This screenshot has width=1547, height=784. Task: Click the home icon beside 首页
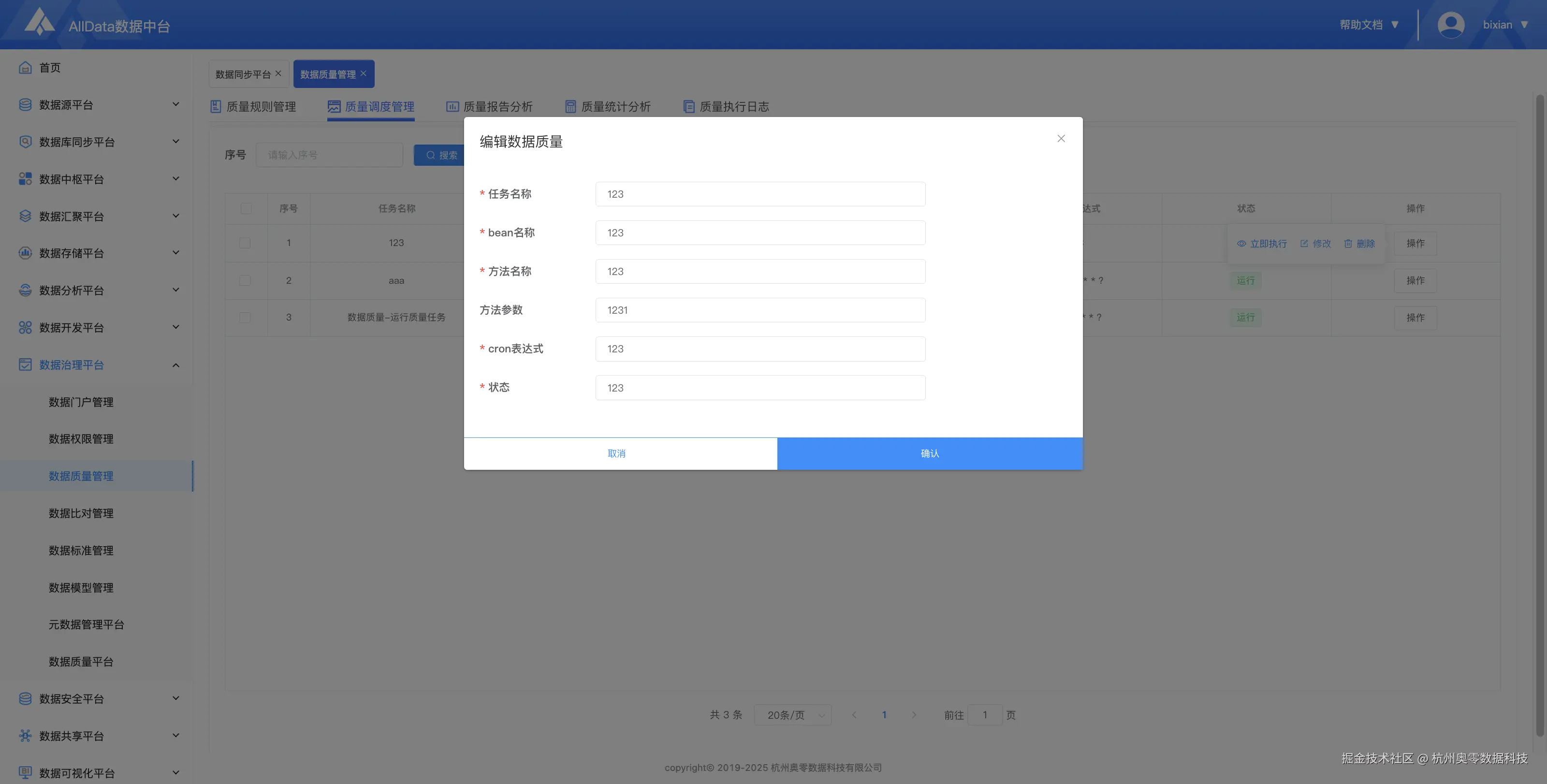(25, 67)
